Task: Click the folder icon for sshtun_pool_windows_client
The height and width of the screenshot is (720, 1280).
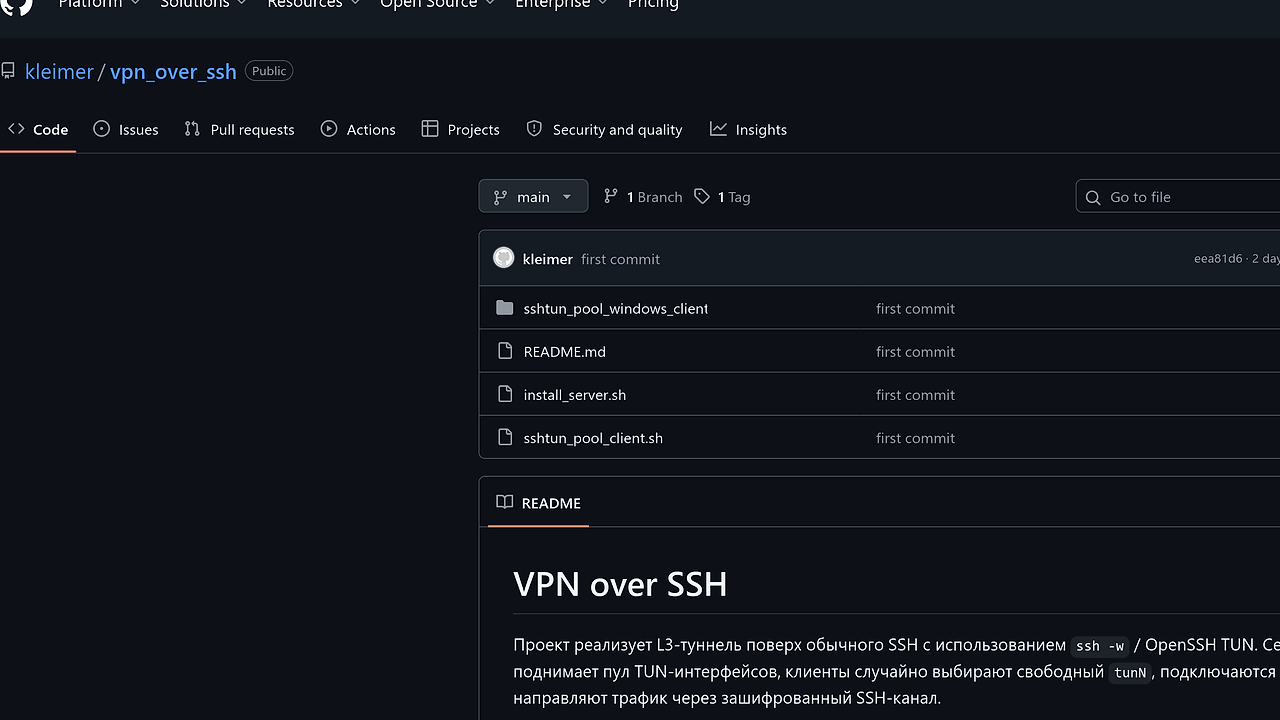Action: 504,308
